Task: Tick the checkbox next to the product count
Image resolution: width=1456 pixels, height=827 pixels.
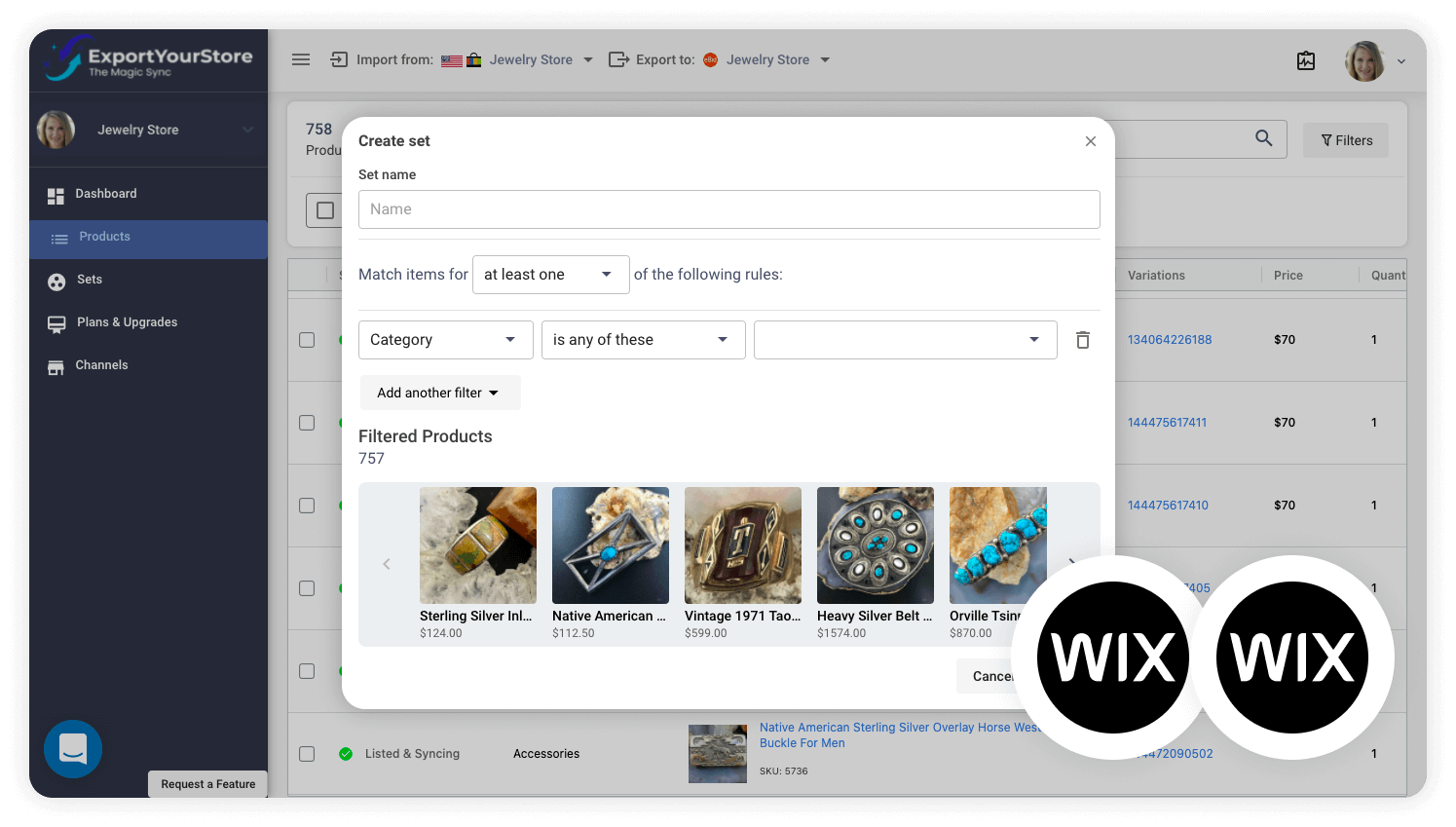Action: (x=325, y=209)
